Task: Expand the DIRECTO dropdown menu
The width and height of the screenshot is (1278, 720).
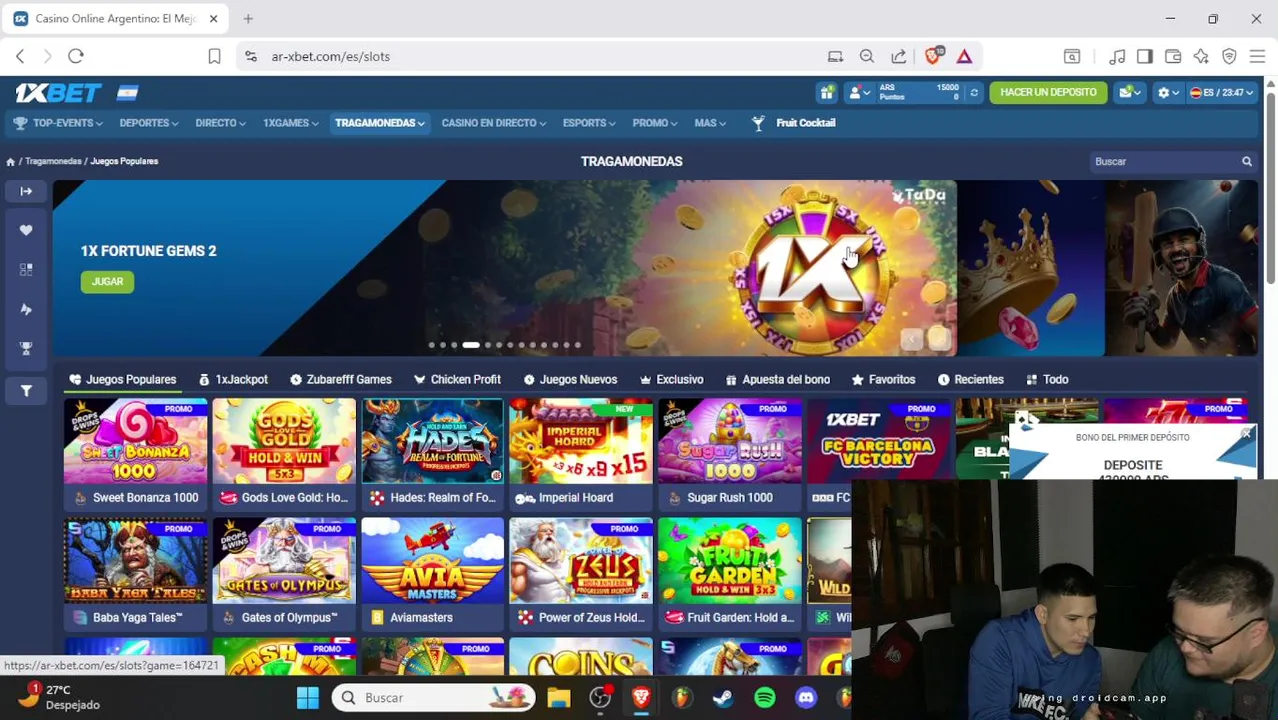Action: [221, 123]
